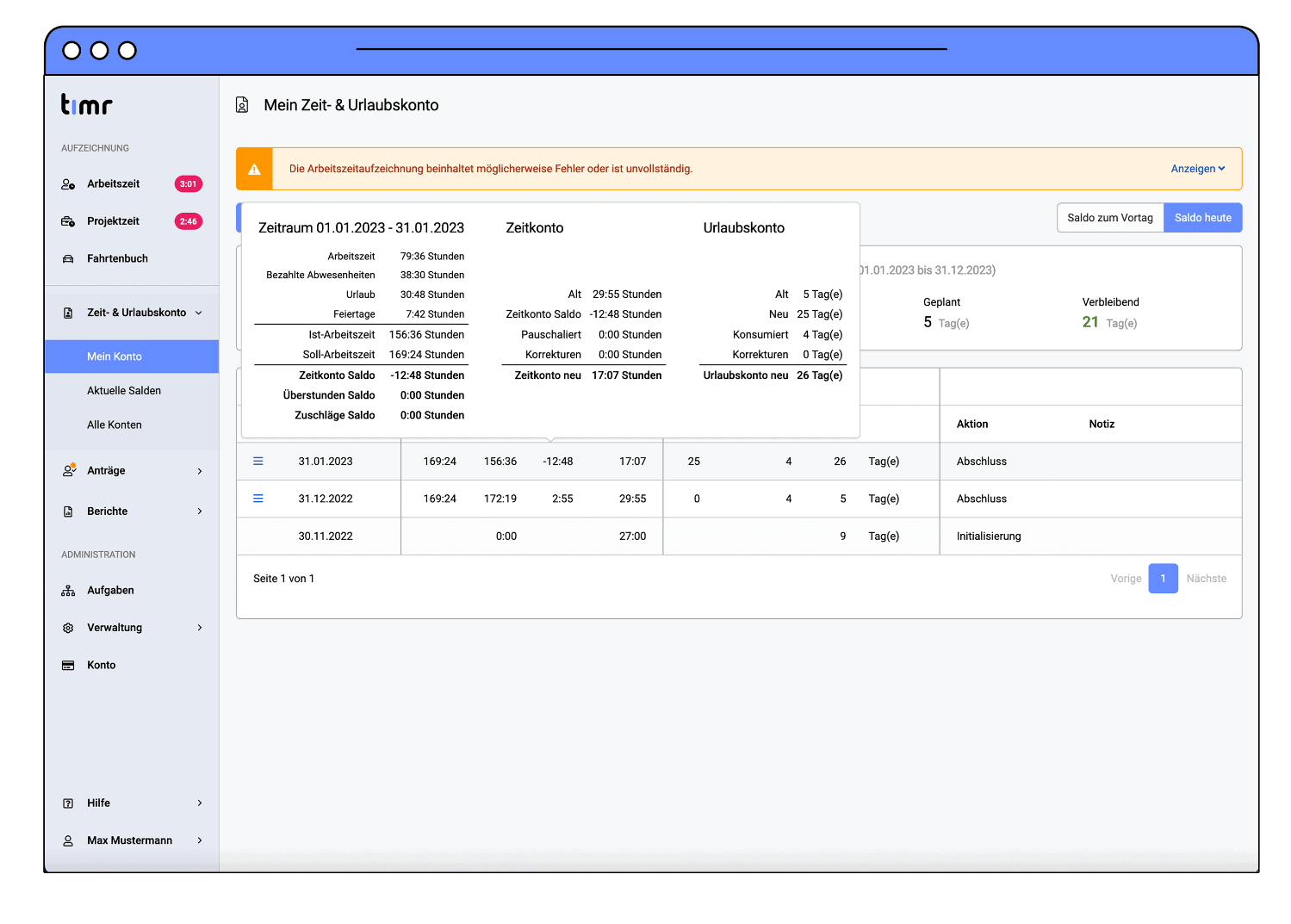1291x924 pixels.
Task: Click the 3:01 Arbeitszeit timer badge
Action: tap(188, 184)
